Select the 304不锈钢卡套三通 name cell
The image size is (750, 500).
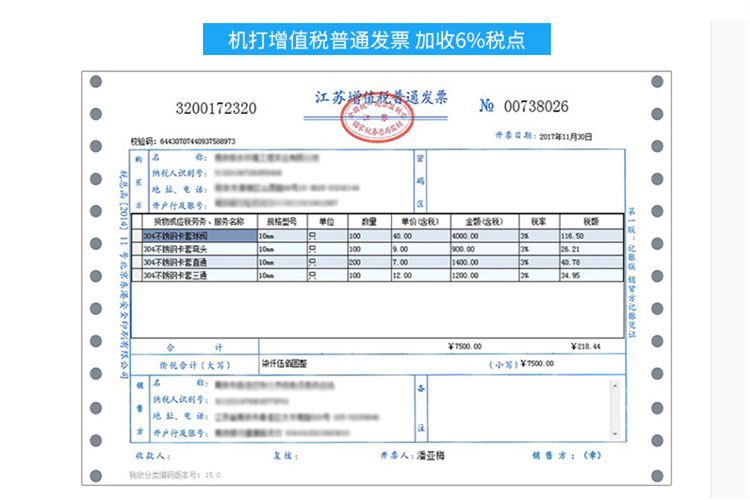coord(200,275)
